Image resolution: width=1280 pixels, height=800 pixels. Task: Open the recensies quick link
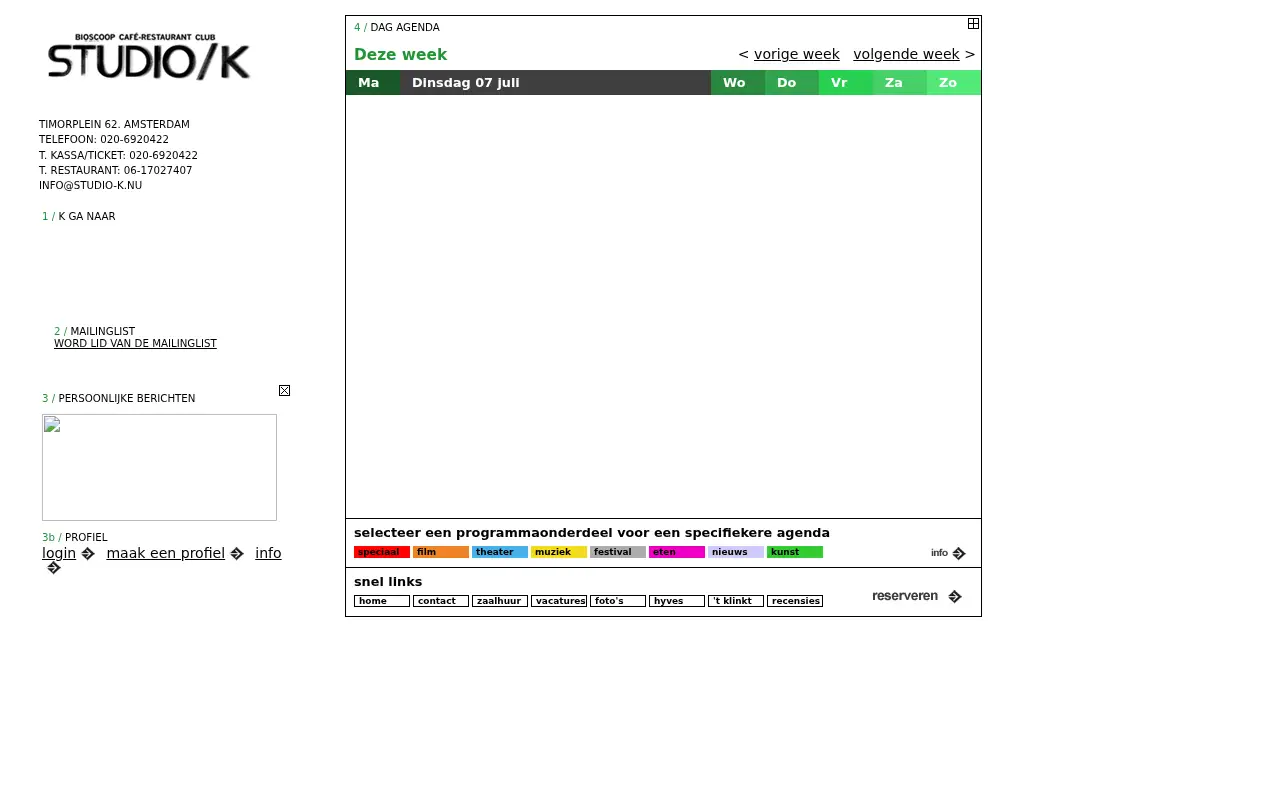795,601
